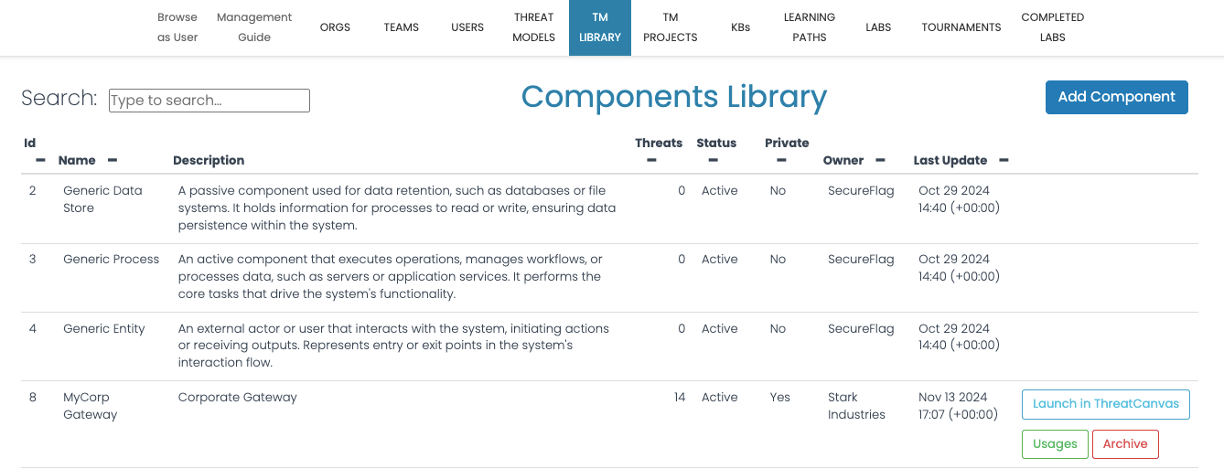This screenshot has width=1224, height=470.
Task: Sort by Last Update dash icon
Action: [1003, 160]
